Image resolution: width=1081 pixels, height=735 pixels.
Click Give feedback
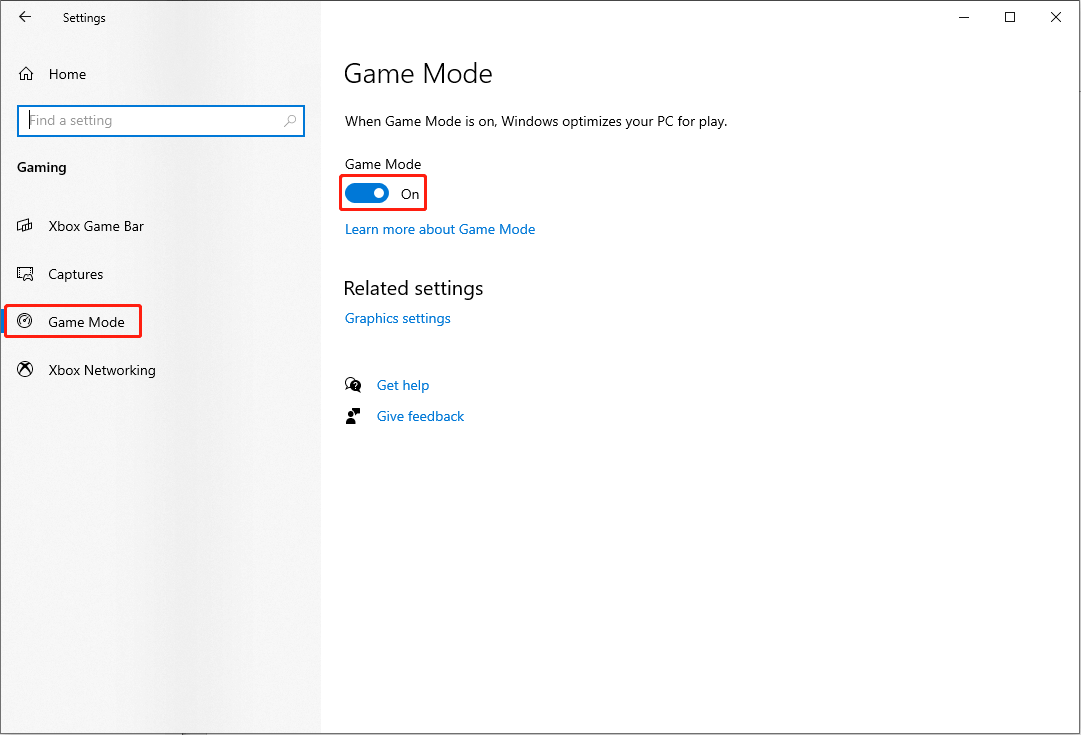click(x=420, y=416)
